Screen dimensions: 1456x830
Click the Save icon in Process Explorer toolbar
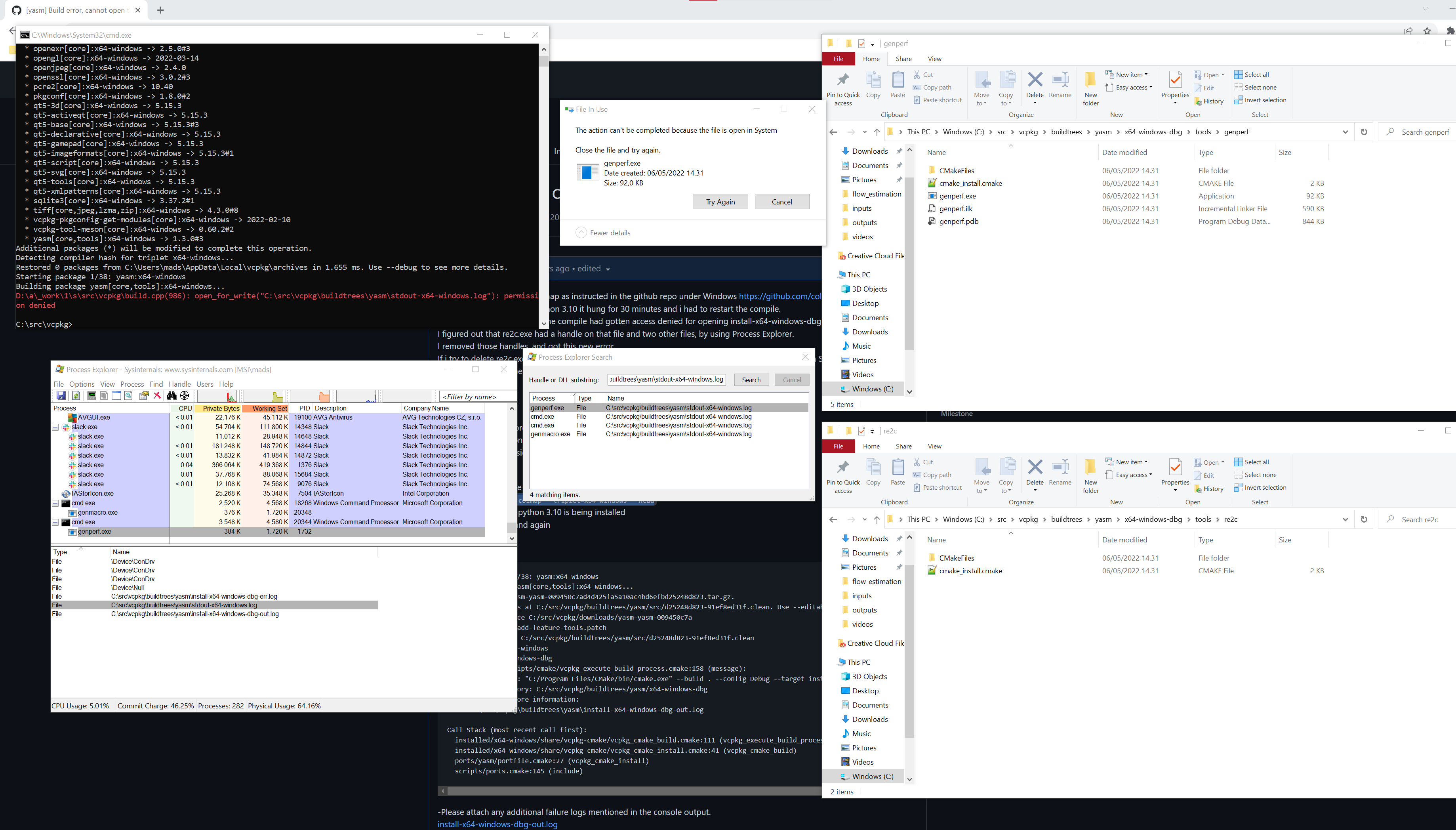click(61, 396)
